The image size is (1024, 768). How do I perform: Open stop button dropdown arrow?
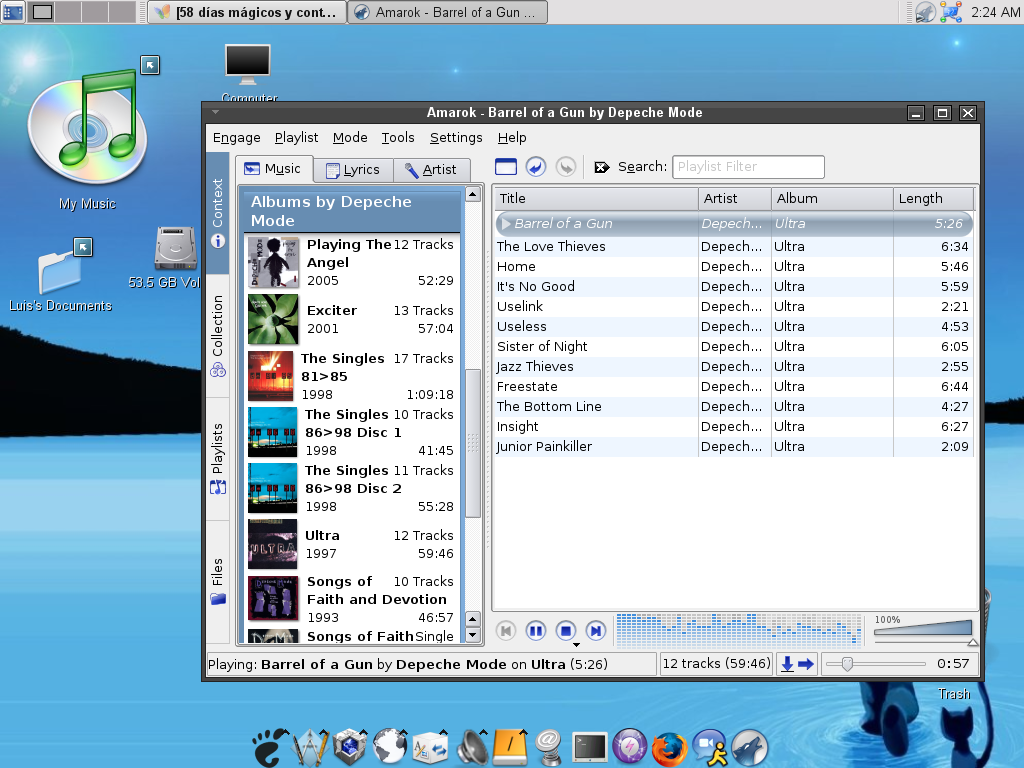coord(576,645)
